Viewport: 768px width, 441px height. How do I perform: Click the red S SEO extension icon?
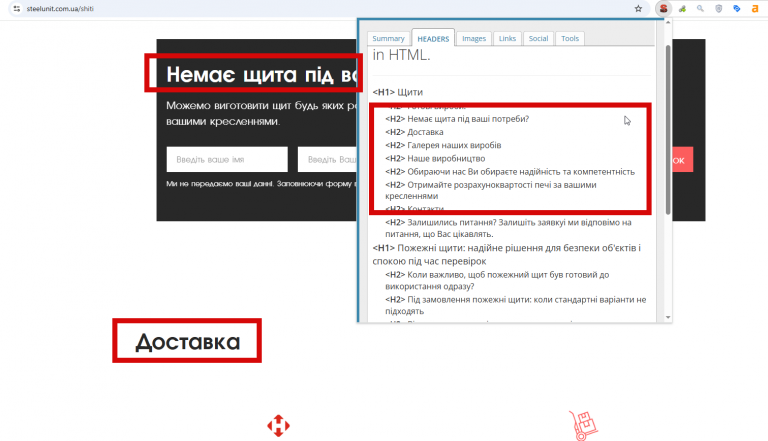coord(664,8)
